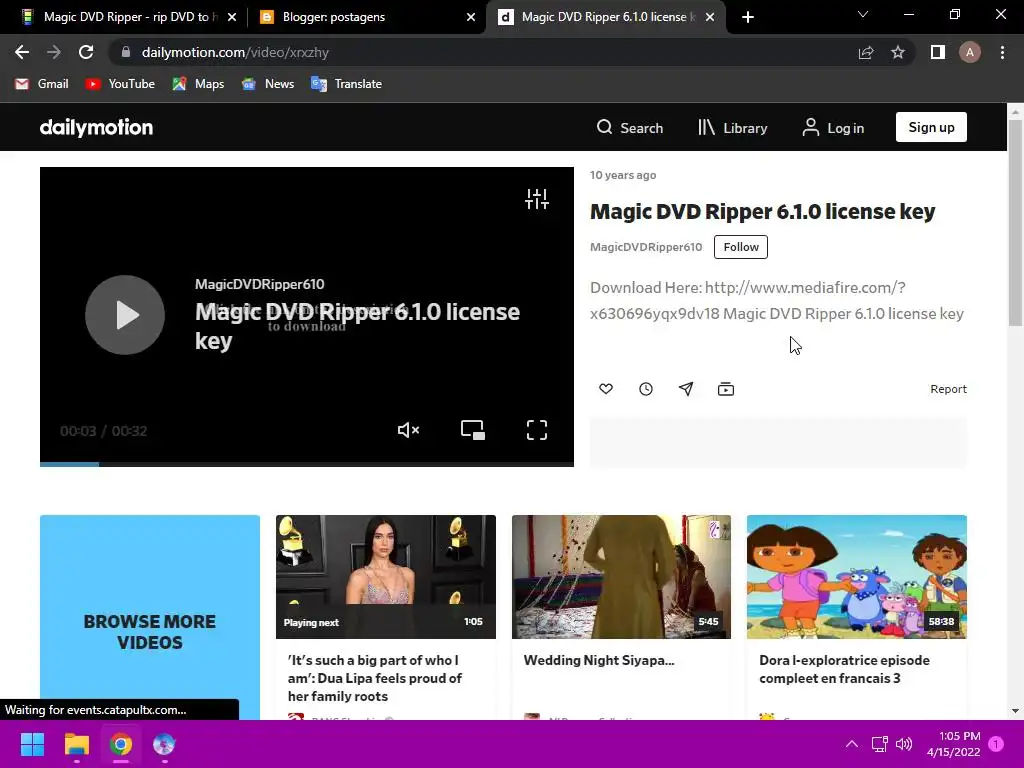Open News bookmark

268,84
